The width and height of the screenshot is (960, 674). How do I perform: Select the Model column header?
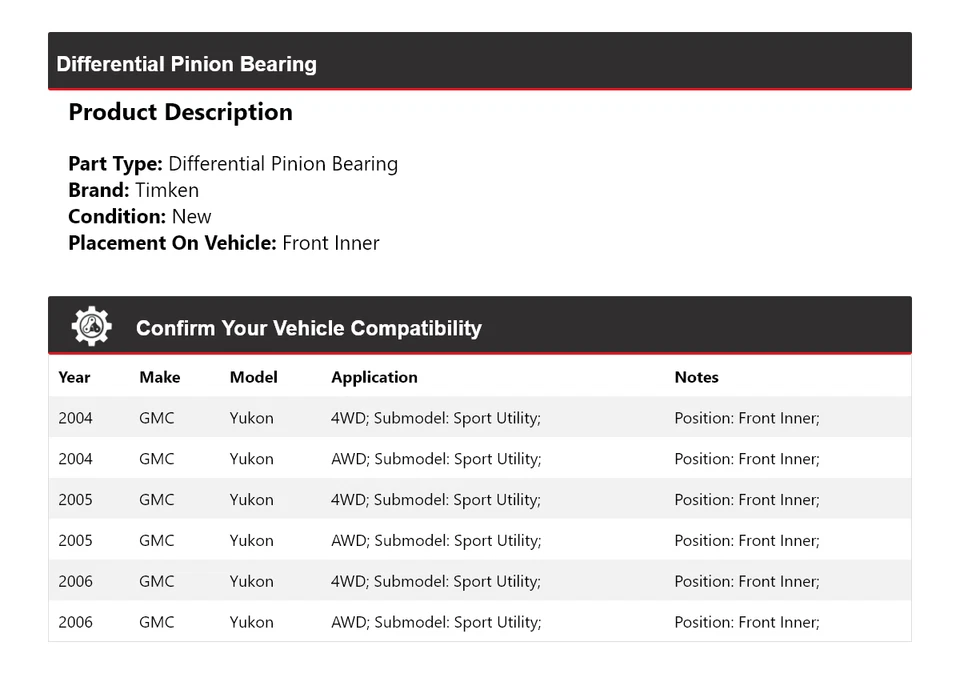(254, 377)
